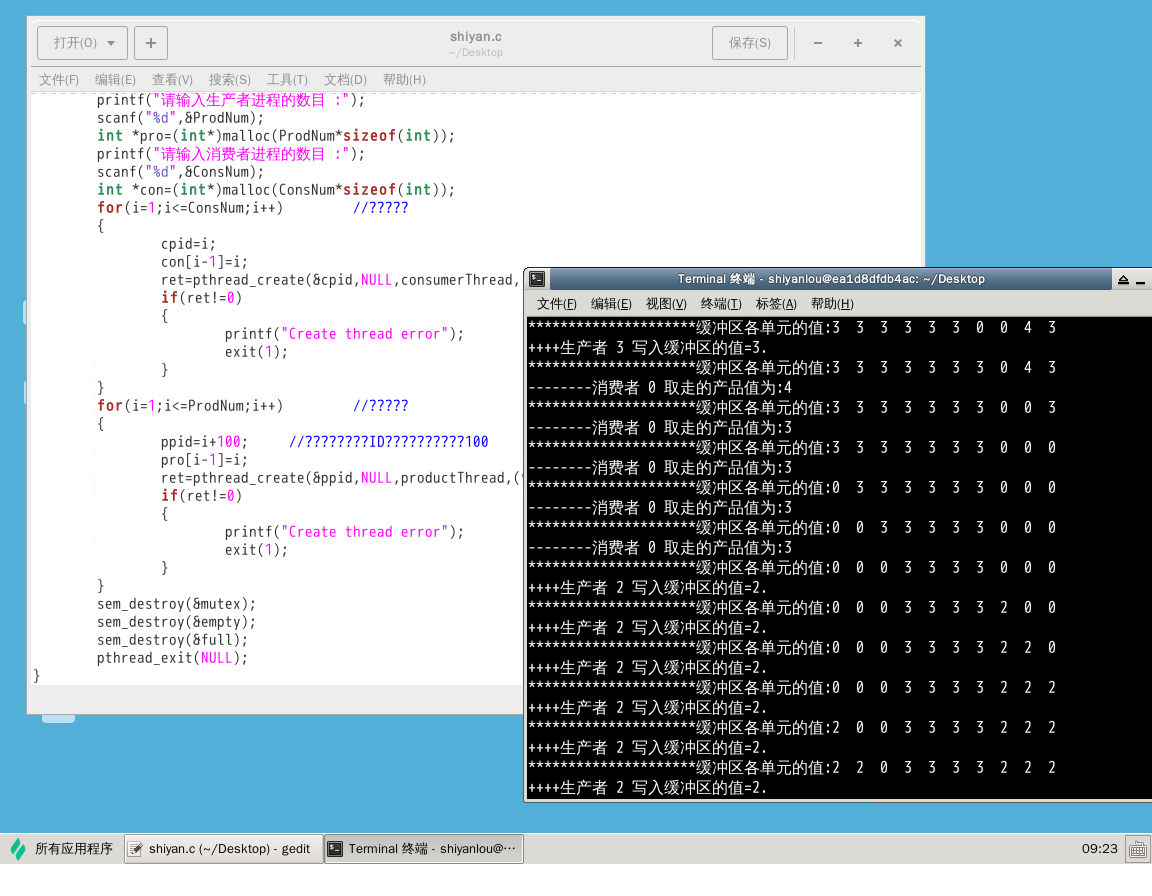Open the 视图(V) menu in terminal
This screenshot has width=1152, height=896.
point(666,304)
